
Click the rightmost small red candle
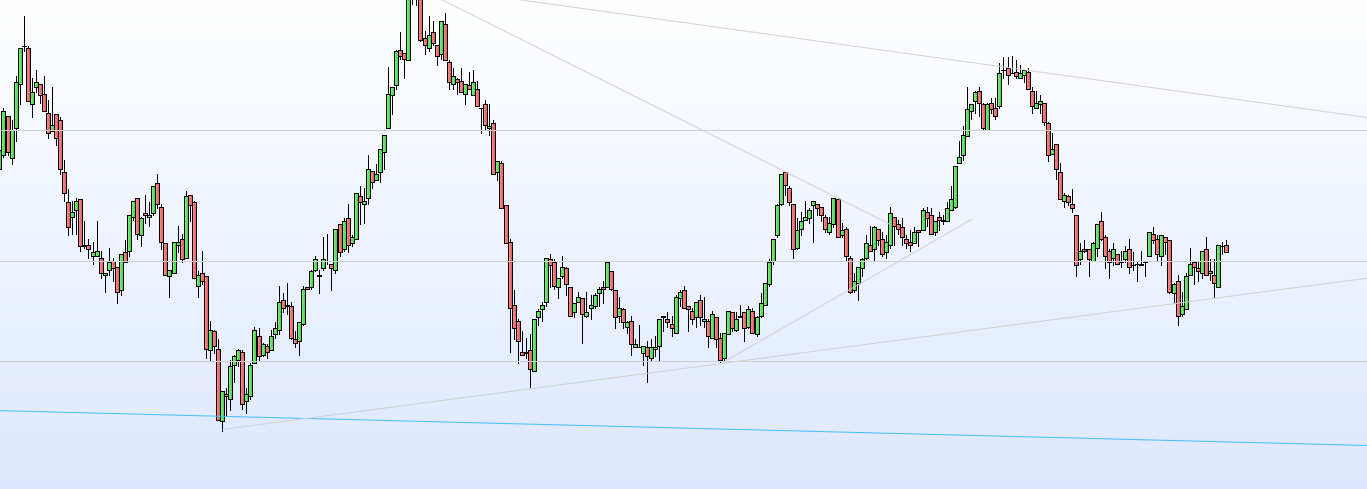click(1226, 248)
